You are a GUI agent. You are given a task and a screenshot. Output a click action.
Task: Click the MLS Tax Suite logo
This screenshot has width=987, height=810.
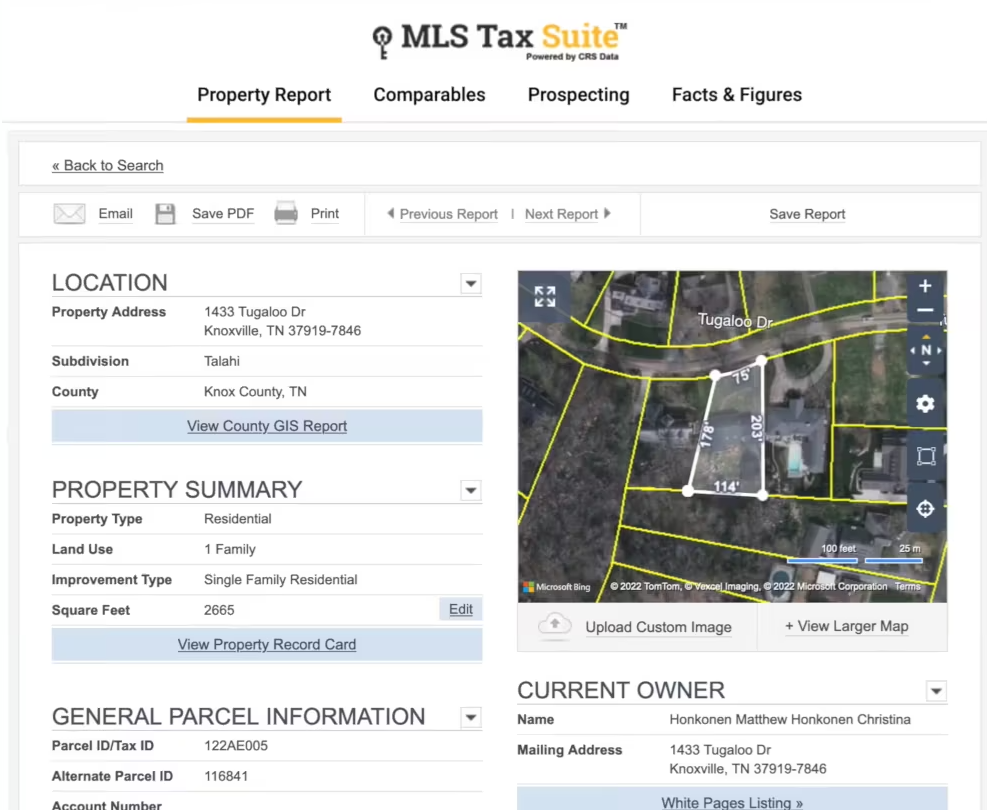(499, 40)
